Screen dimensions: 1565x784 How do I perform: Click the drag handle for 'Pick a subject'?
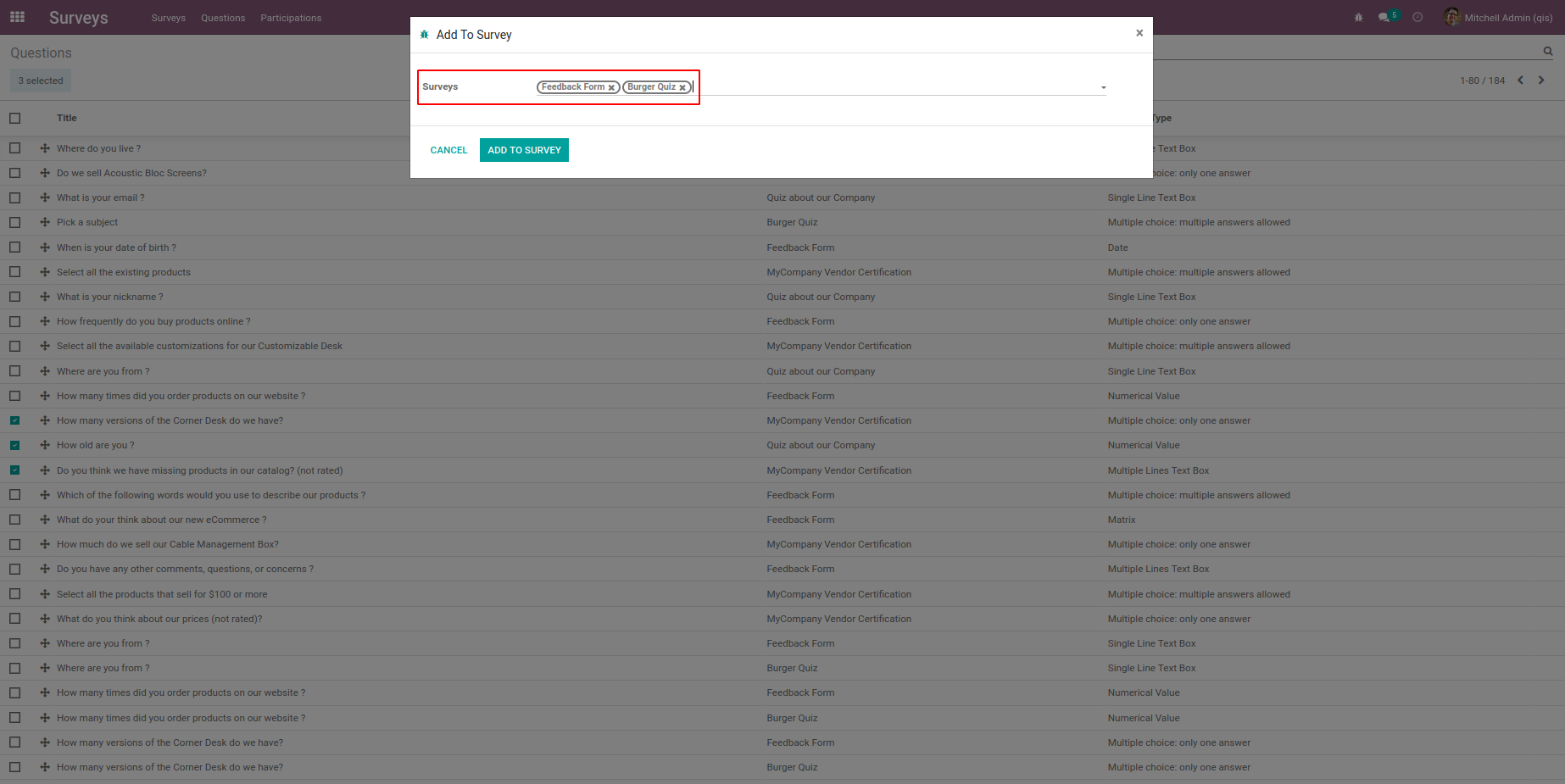coord(45,222)
